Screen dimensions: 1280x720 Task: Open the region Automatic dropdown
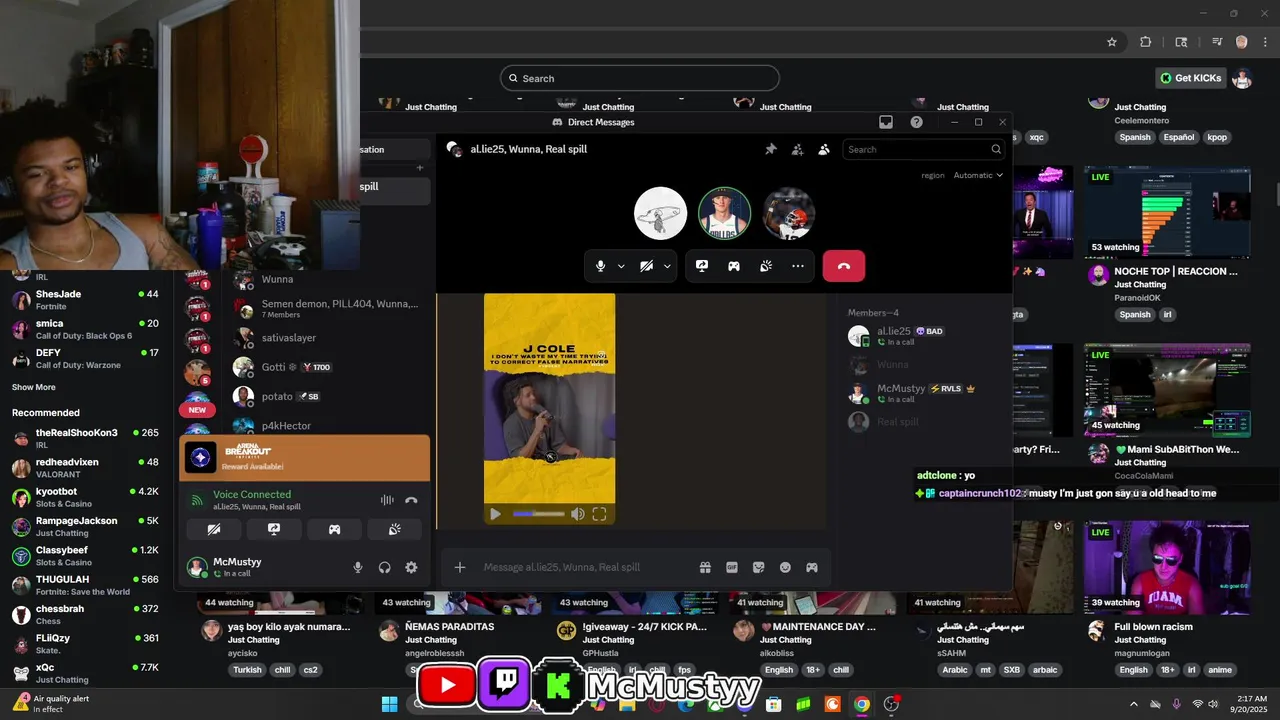click(x=977, y=175)
